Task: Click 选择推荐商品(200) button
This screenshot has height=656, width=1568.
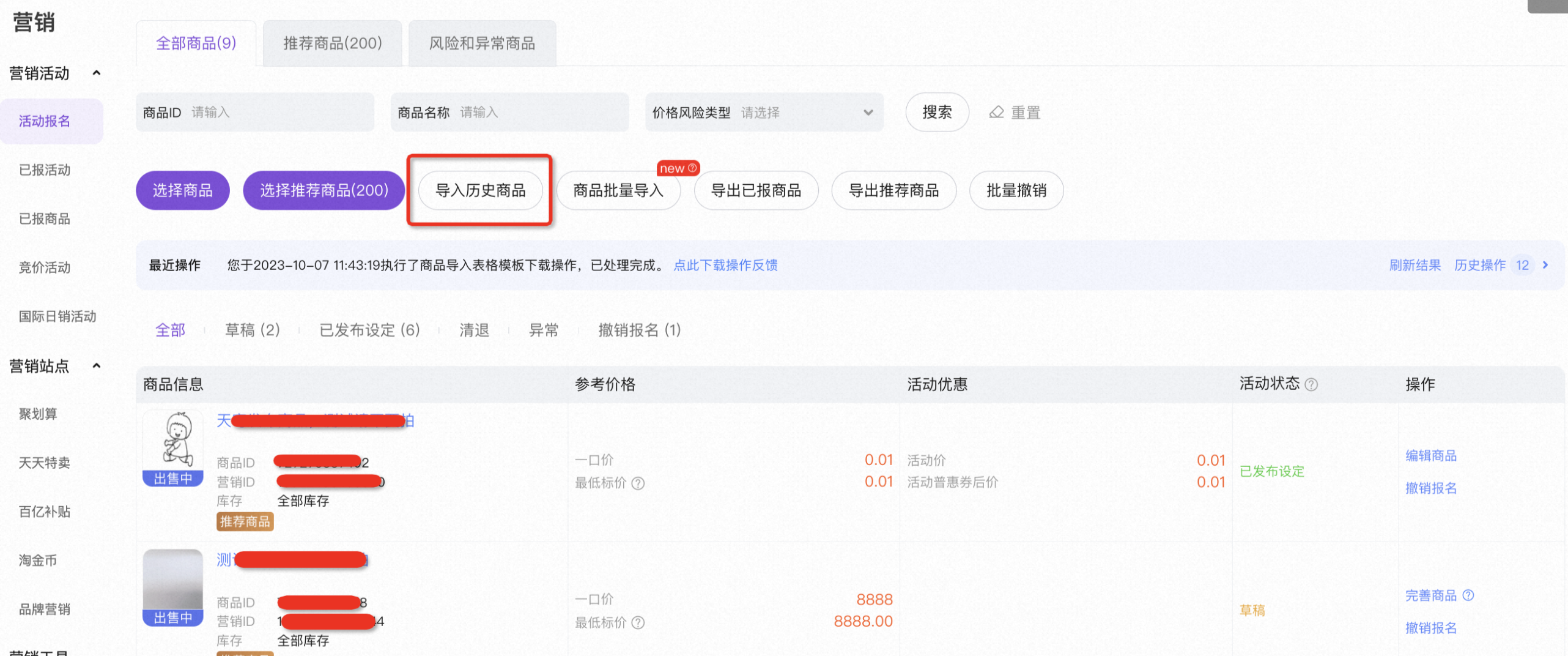Action: [x=324, y=190]
